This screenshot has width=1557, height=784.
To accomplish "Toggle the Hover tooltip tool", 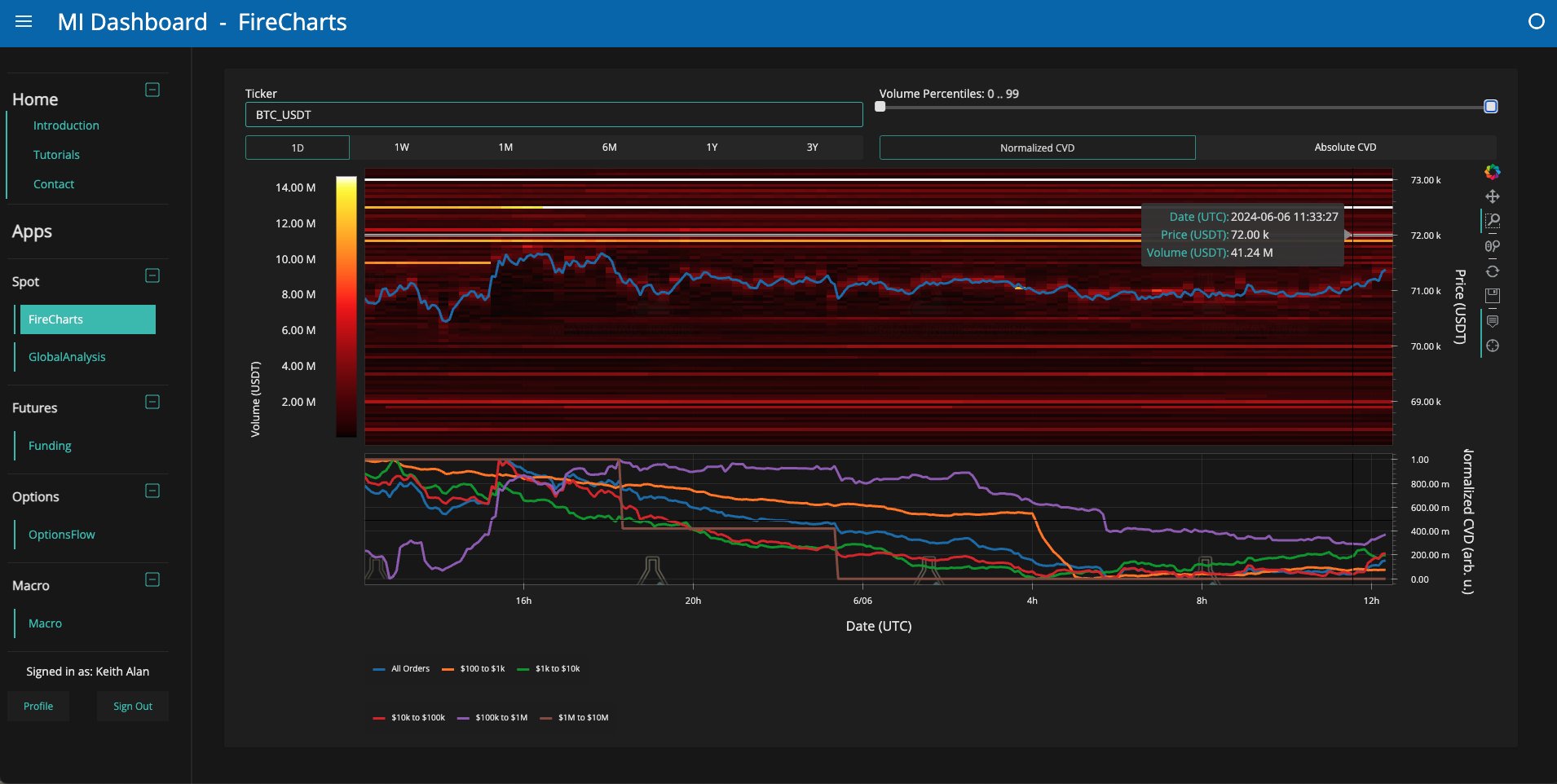I will pos(1492,321).
